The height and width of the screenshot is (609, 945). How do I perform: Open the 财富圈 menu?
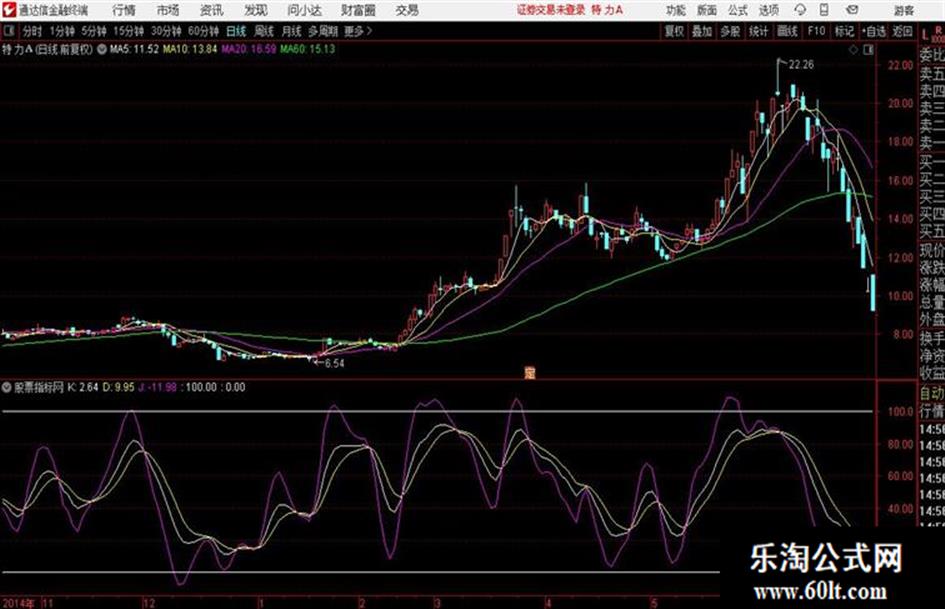pos(358,10)
